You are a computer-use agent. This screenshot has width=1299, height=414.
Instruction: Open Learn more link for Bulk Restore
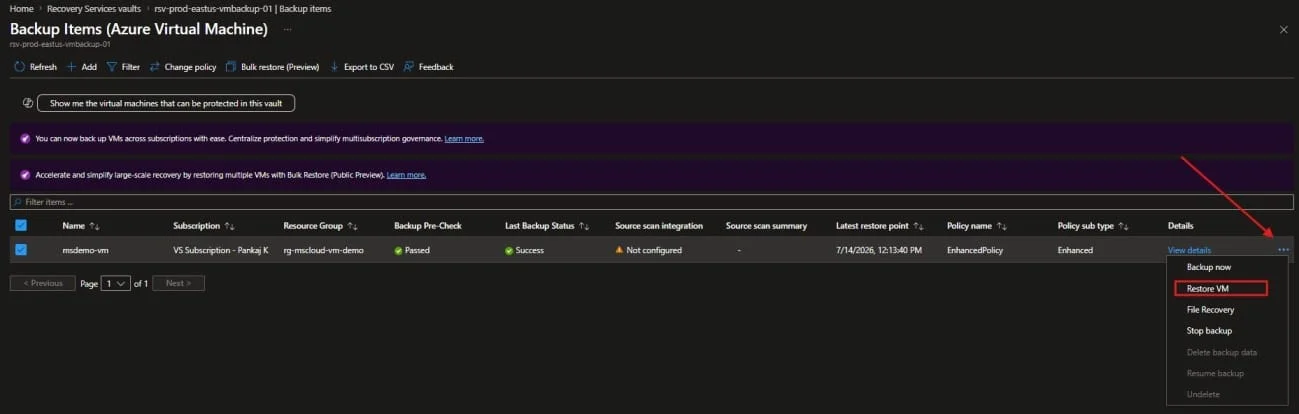point(406,174)
